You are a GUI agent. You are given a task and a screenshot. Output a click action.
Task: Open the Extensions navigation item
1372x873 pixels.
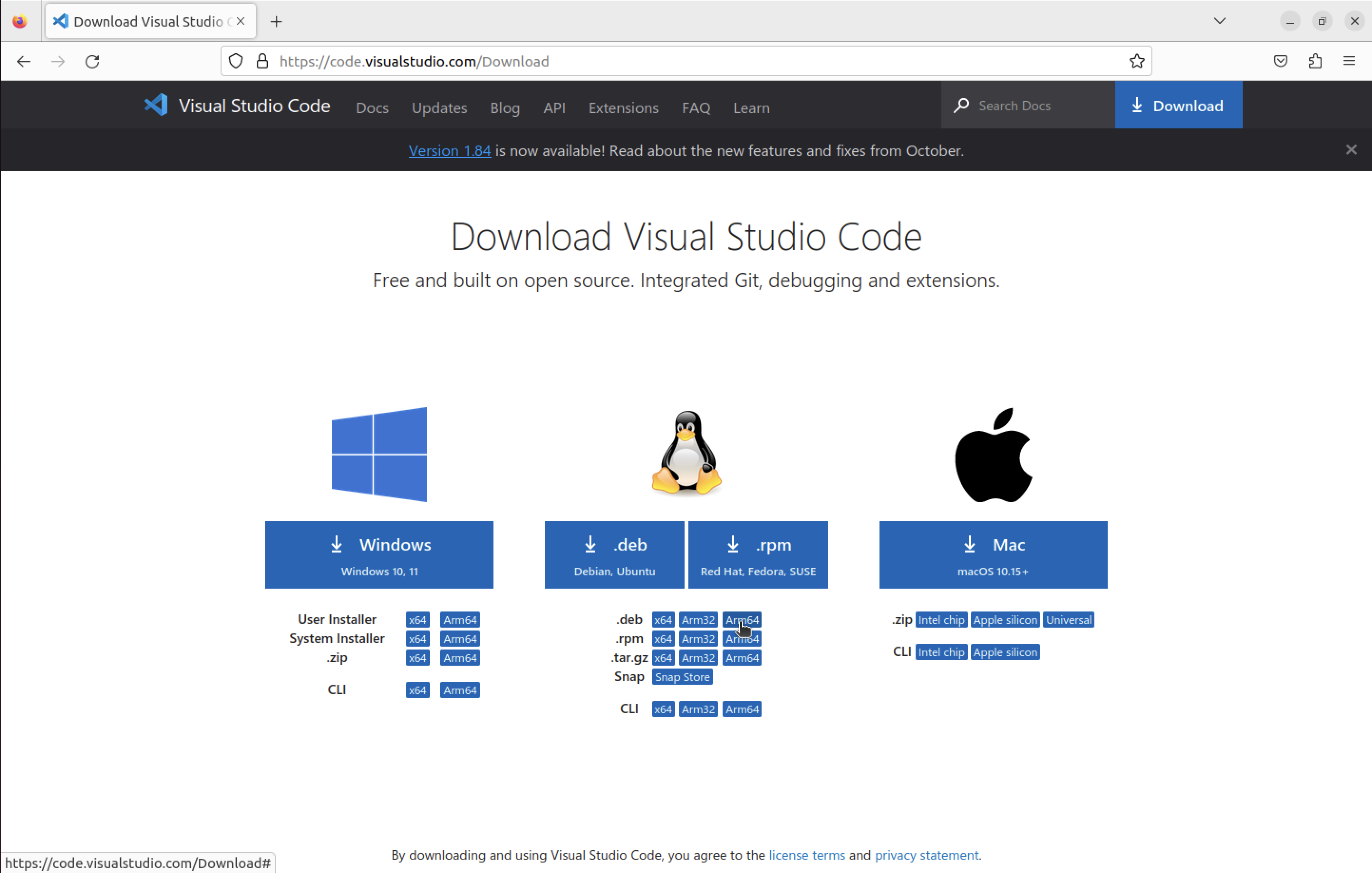click(x=623, y=108)
